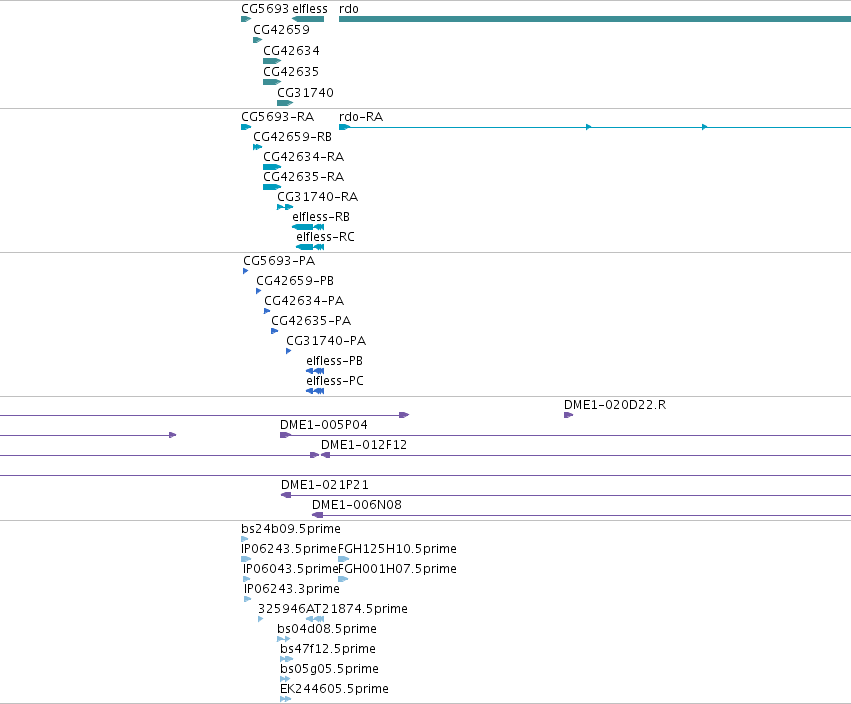Click the CG5693-RA transcript label
Screen dimensions: 851x704
tap(277, 117)
